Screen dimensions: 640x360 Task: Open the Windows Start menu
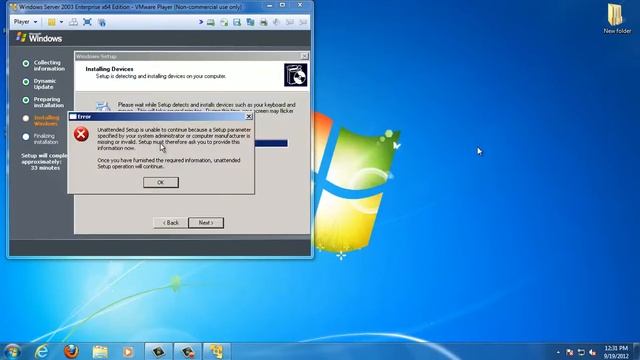click(x=12, y=351)
